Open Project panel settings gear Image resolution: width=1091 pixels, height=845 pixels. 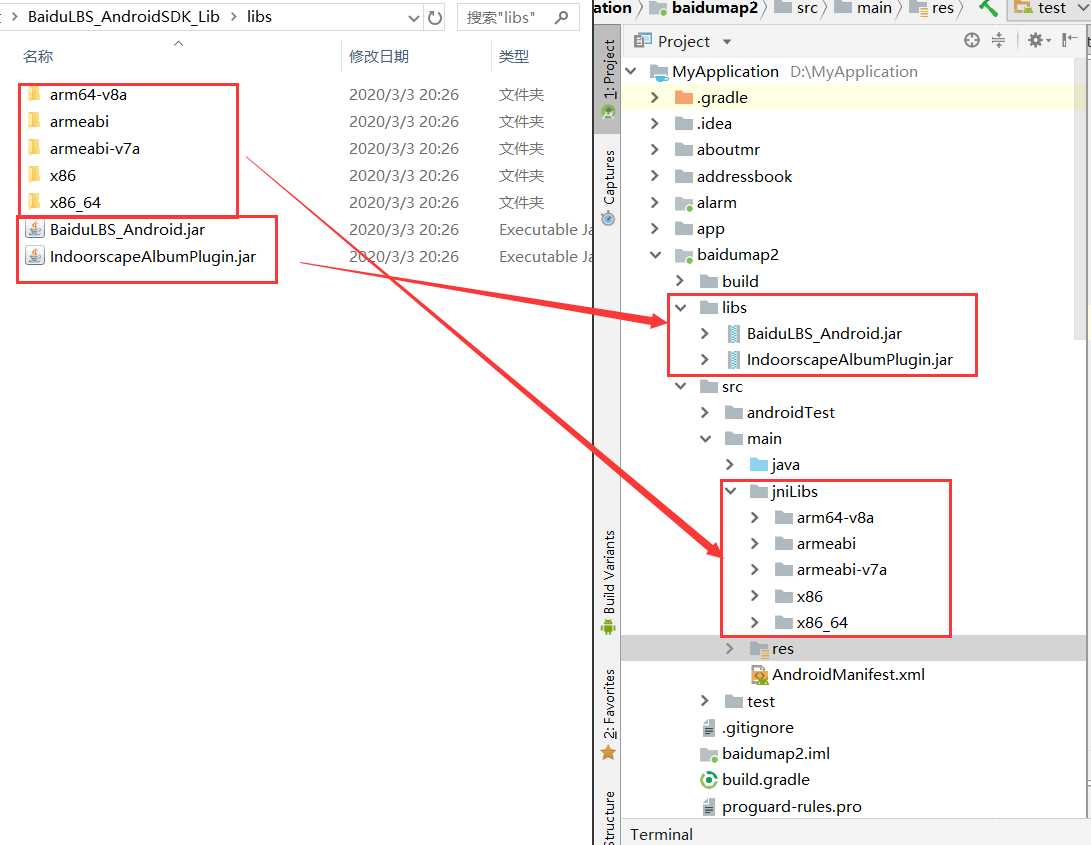[1037, 40]
